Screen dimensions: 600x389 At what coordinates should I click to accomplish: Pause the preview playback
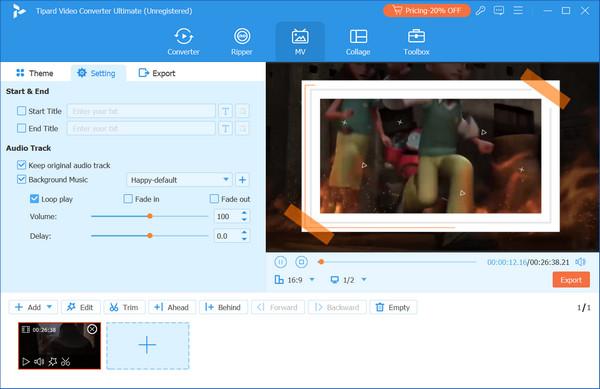[280, 262]
